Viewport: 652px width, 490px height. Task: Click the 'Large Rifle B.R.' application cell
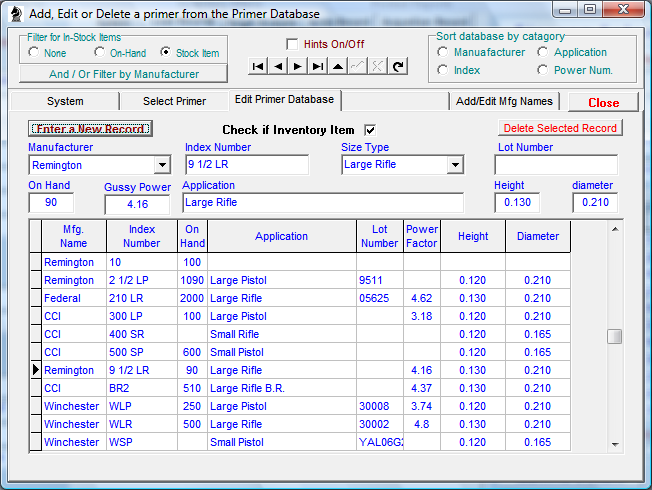(282, 388)
